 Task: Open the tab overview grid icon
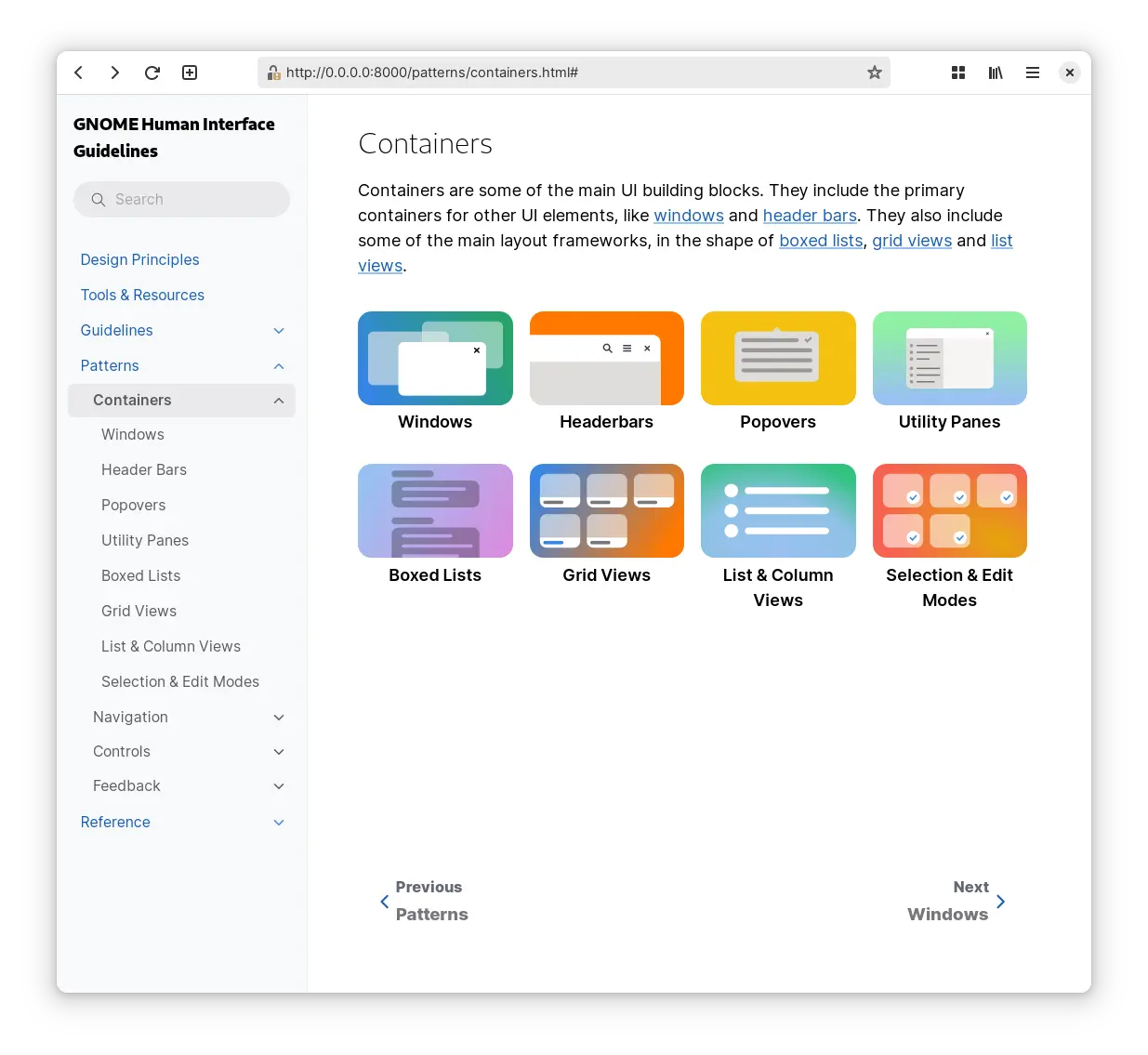(x=958, y=73)
